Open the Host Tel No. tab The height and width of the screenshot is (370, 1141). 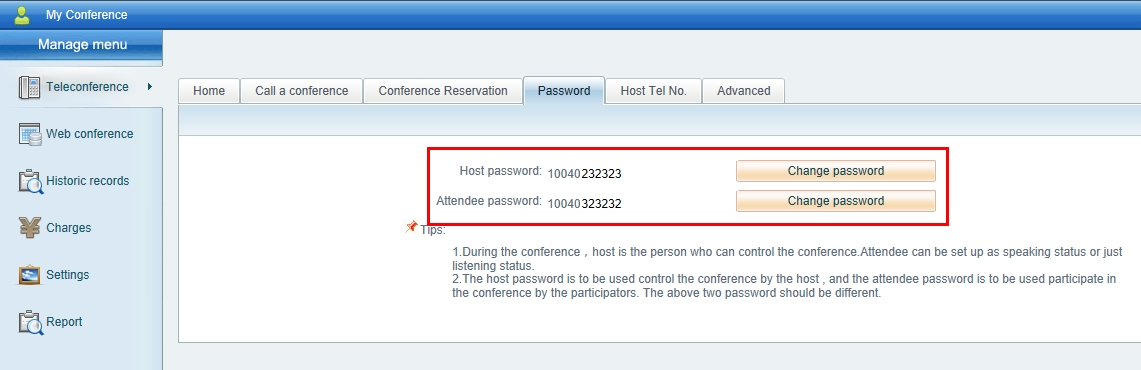click(653, 91)
